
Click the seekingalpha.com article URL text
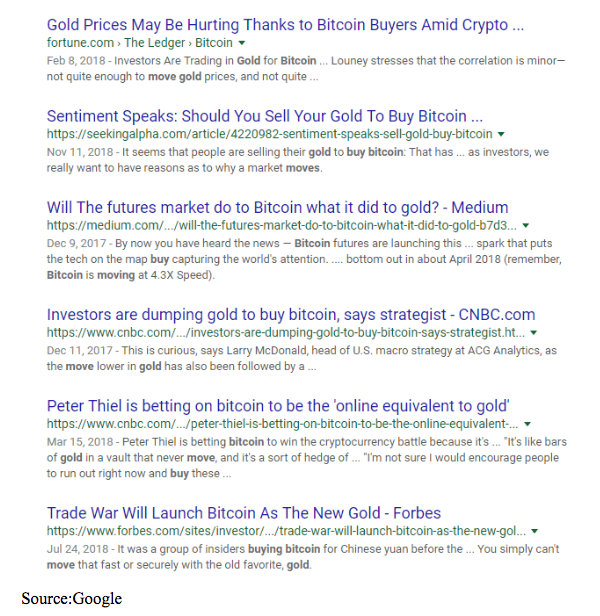[x=270, y=134]
